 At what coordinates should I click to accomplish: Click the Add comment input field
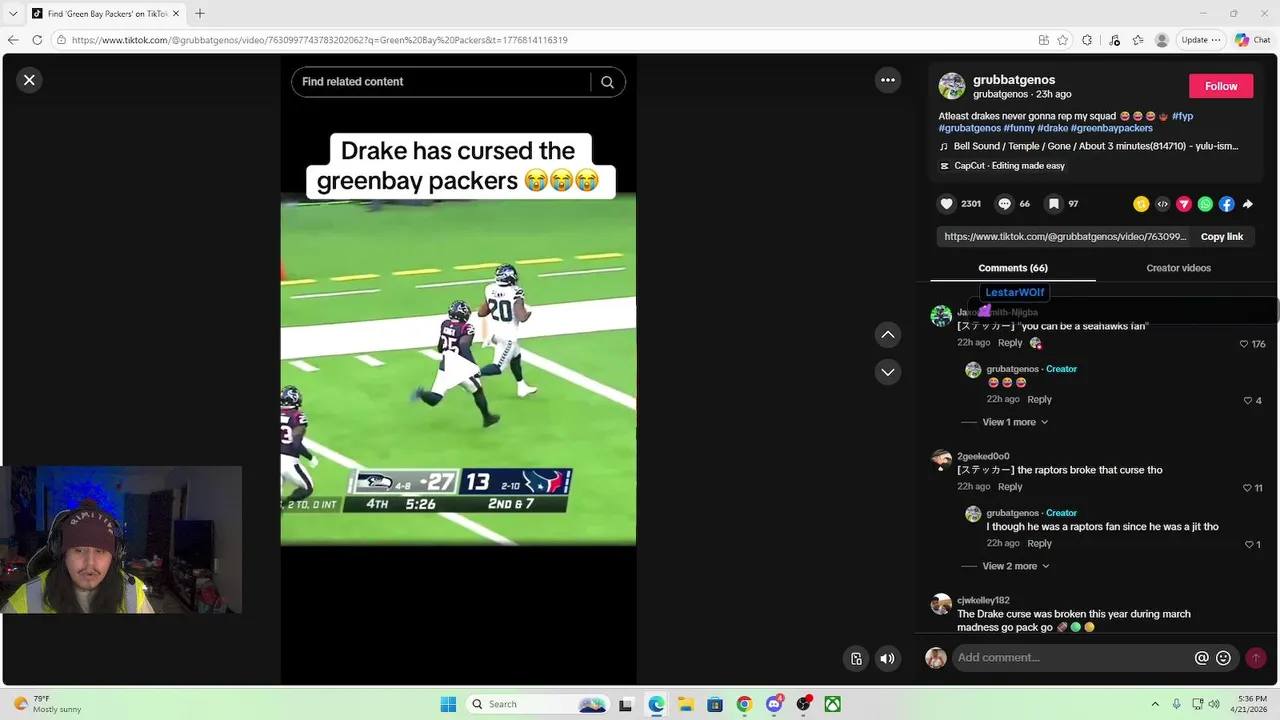coord(1070,658)
